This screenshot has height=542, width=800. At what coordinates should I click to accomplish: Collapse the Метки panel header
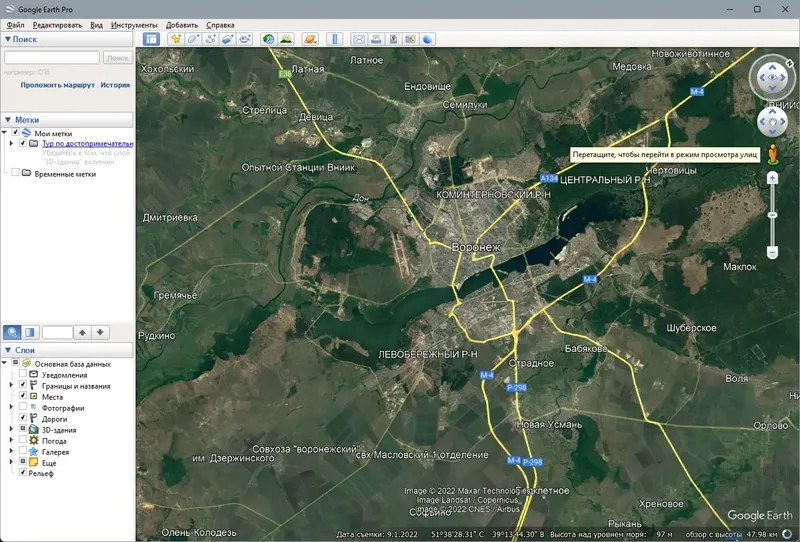pyautogui.click(x=67, y=120)
